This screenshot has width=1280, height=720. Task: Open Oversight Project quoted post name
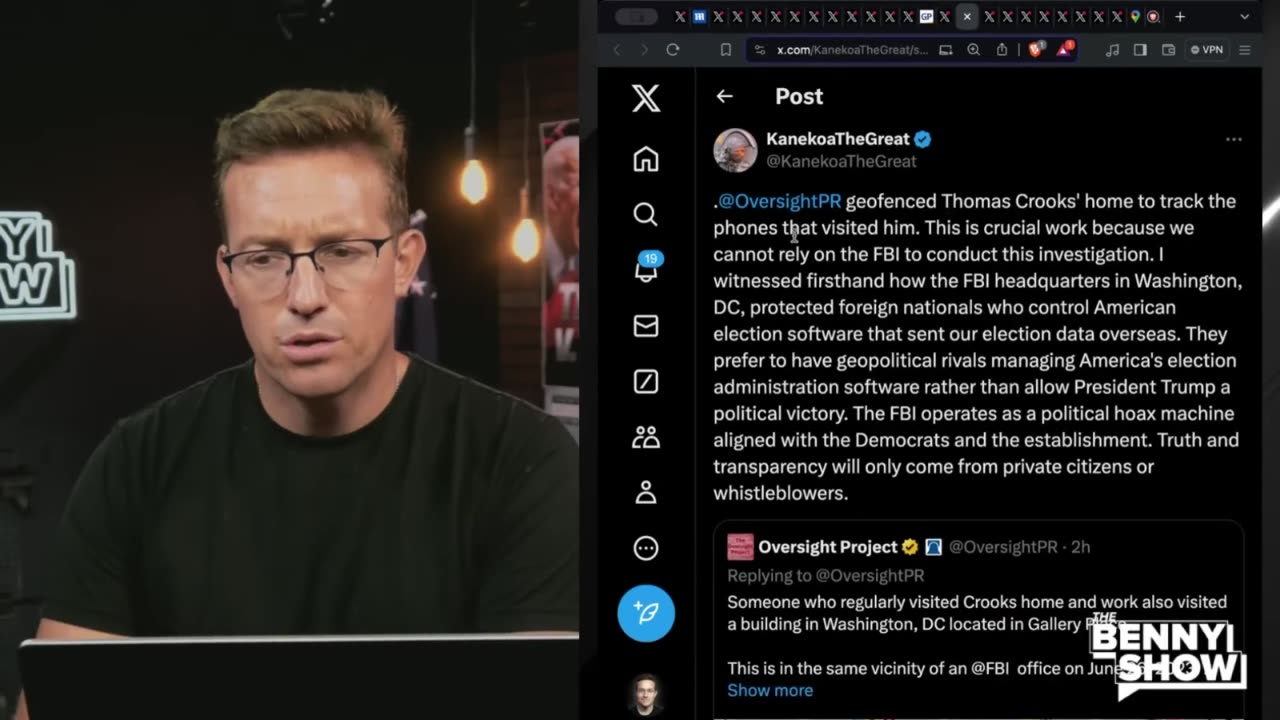click(828, 547)
